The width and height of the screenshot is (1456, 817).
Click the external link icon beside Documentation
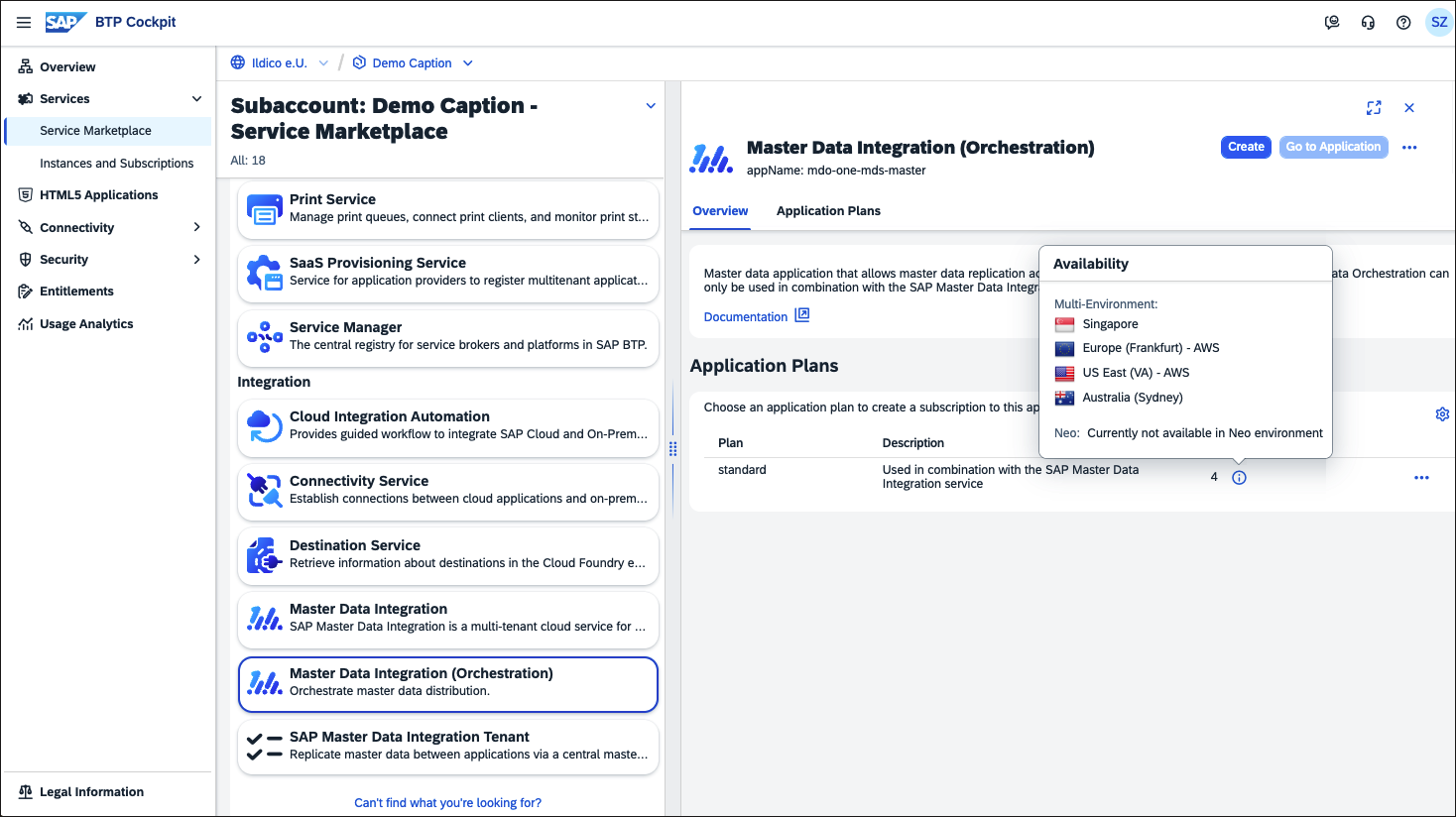coord(802,315)
